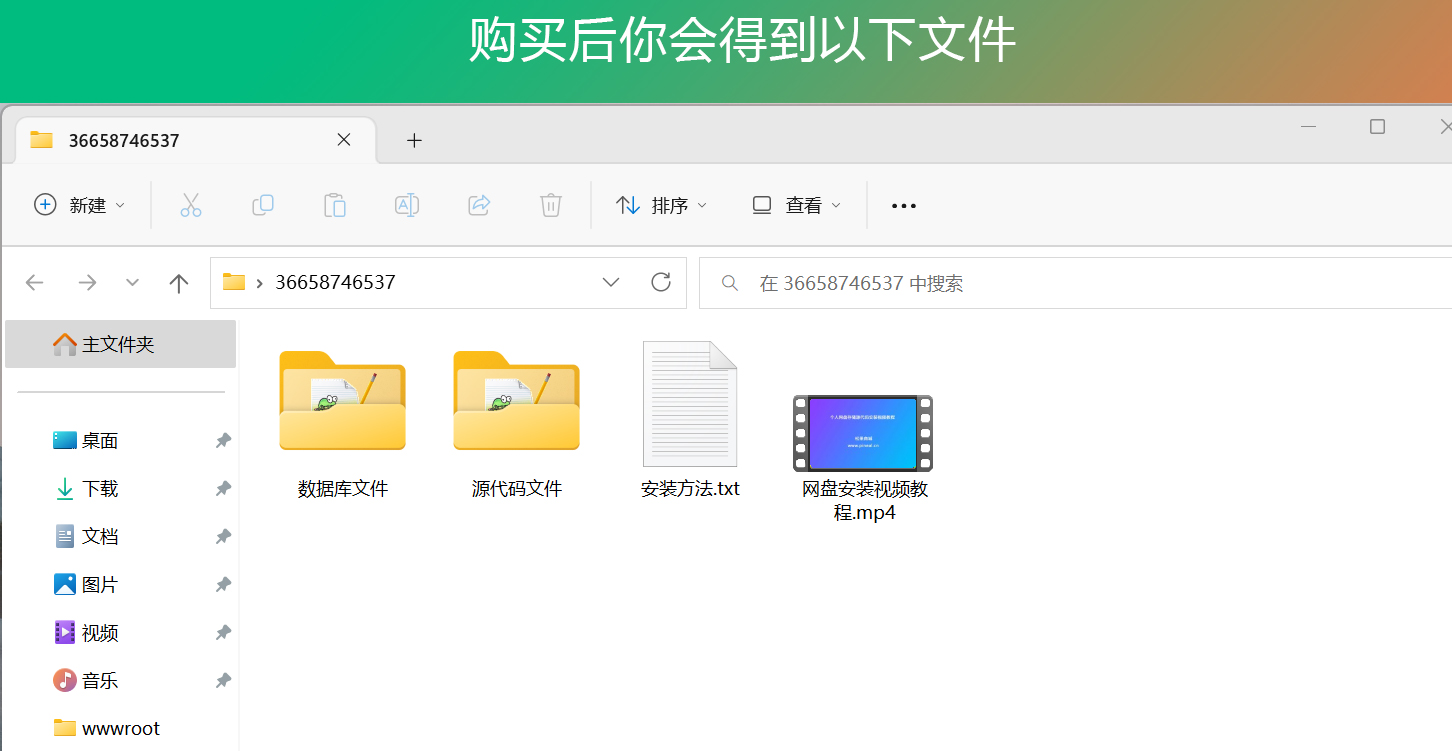The width and height of the screenshot is (1452, 751).
Task: Select the 网盘安装视频教程.mp4 video file
Action: 864,450
